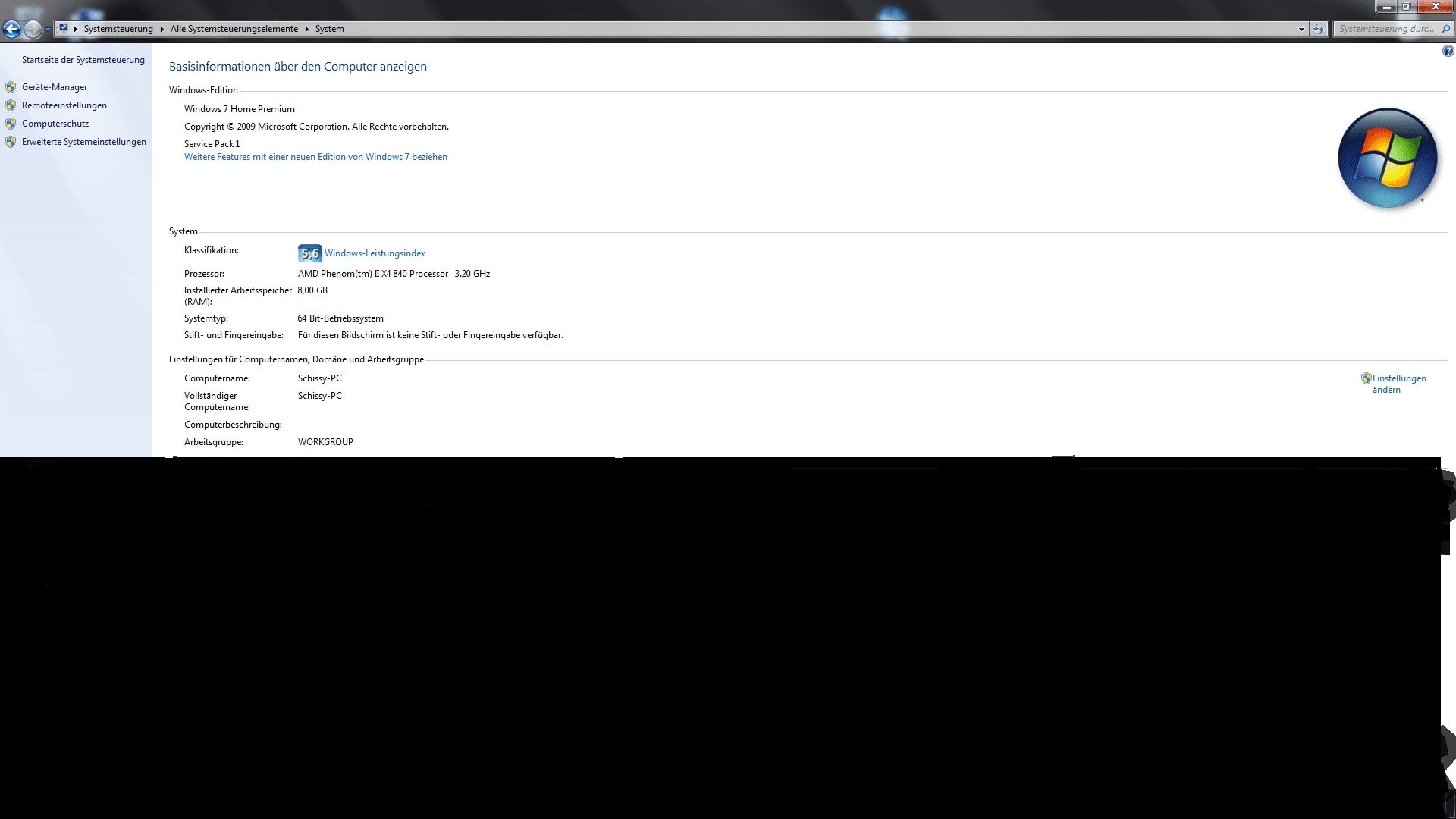Screen dimensions: 1456x819
Task: Click the search magnifier icon
Action: tap(1445, 29)
